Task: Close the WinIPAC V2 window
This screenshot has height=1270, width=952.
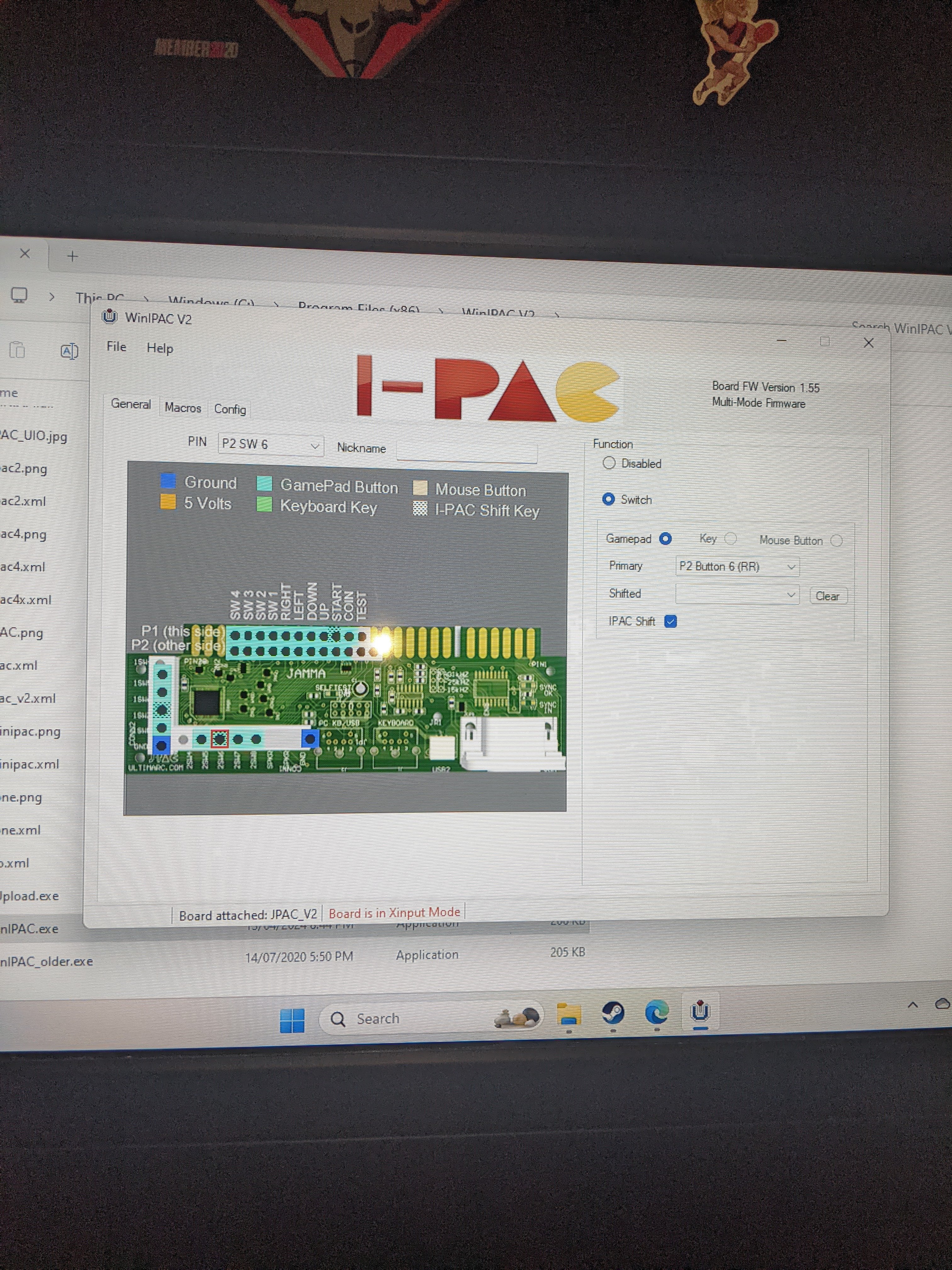Action: (x=869, y=343)
